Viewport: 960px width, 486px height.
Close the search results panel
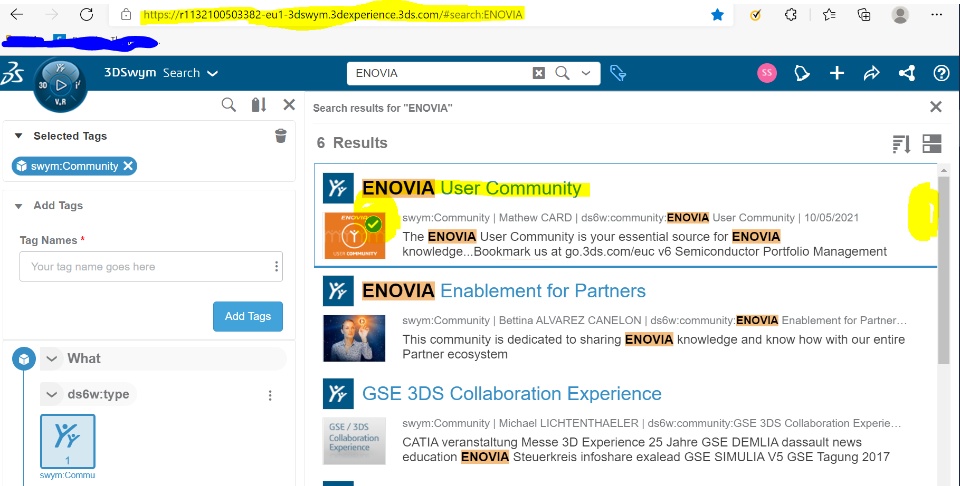click(936, 107)
